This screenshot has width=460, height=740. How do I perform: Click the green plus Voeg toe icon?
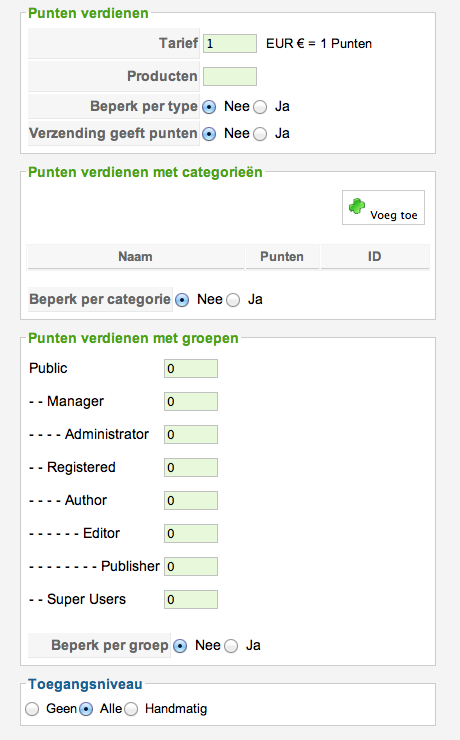[357, 206]
